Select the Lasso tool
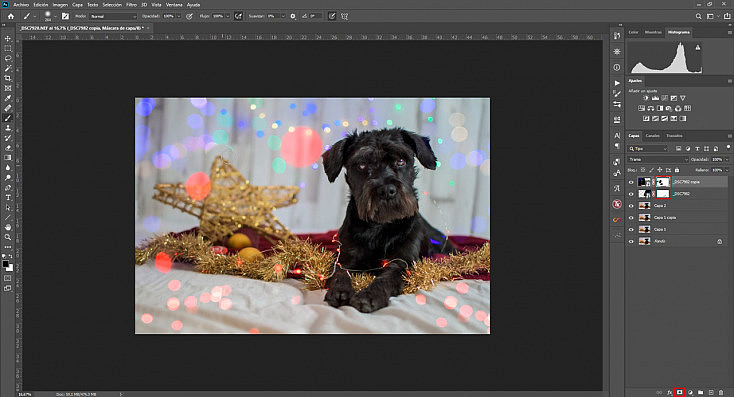 click(7, 58)
